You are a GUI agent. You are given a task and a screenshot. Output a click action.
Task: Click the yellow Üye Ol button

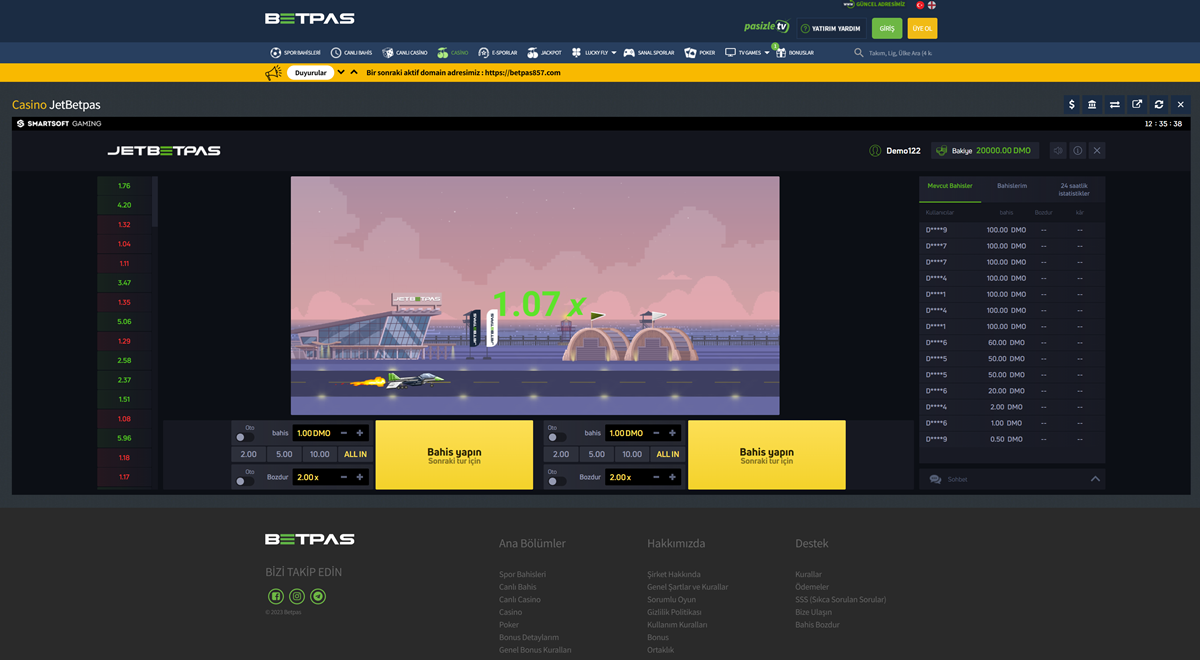pos(922,28)
